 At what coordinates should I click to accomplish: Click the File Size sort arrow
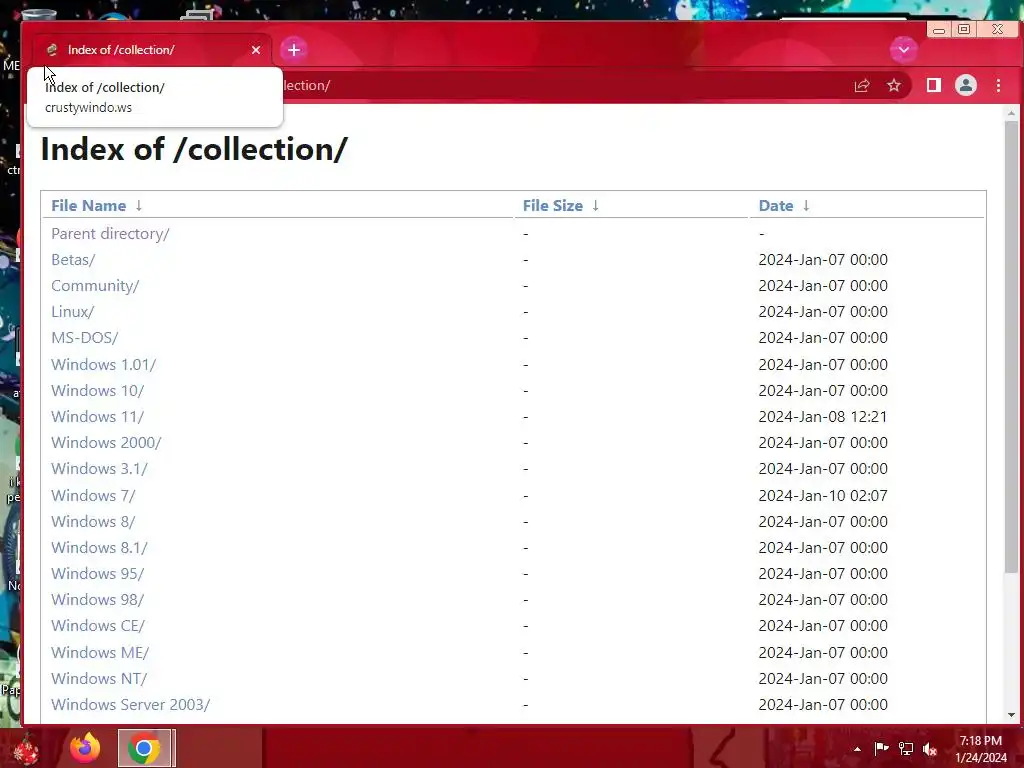pyautogui.click(x=595, y=206)
